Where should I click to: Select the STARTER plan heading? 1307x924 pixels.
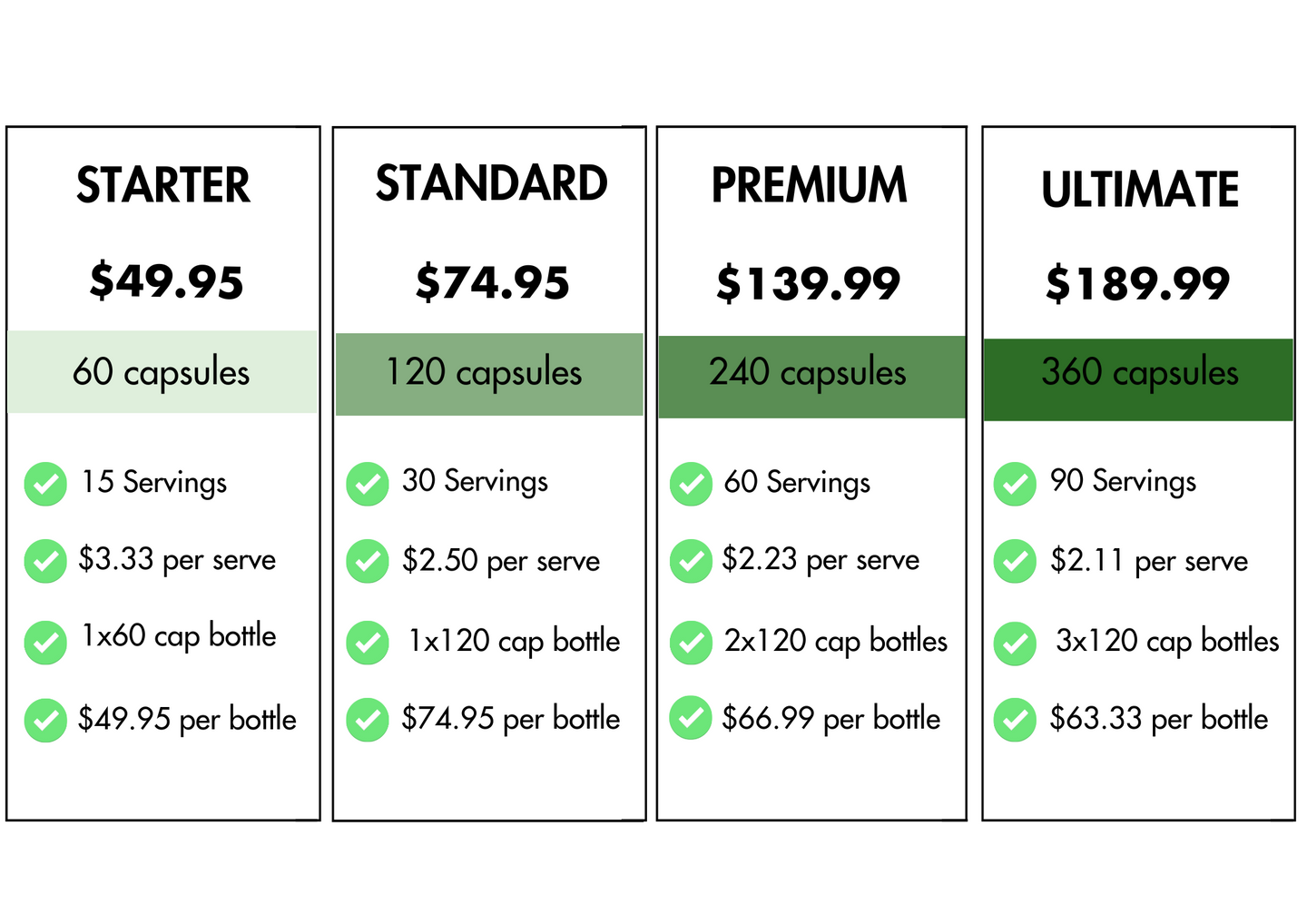(163, 185)
